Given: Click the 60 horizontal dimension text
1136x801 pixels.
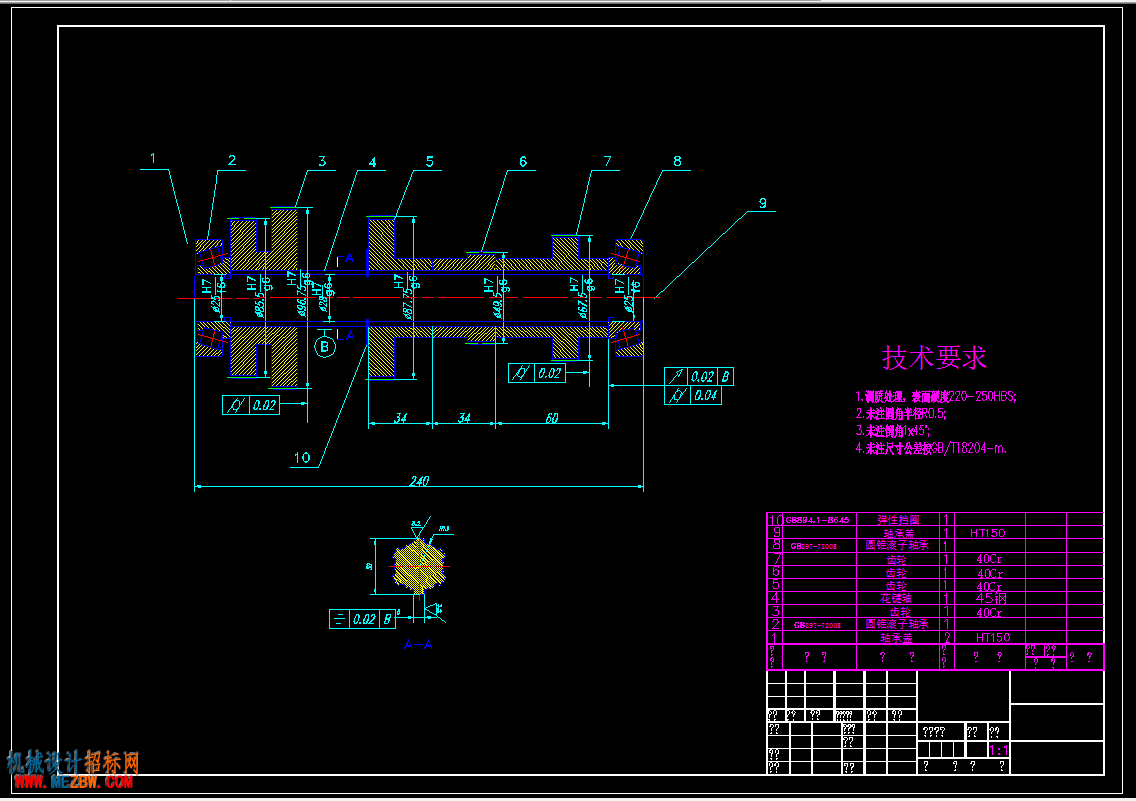Looking at the screenshot, I should [x=551, y=417].
